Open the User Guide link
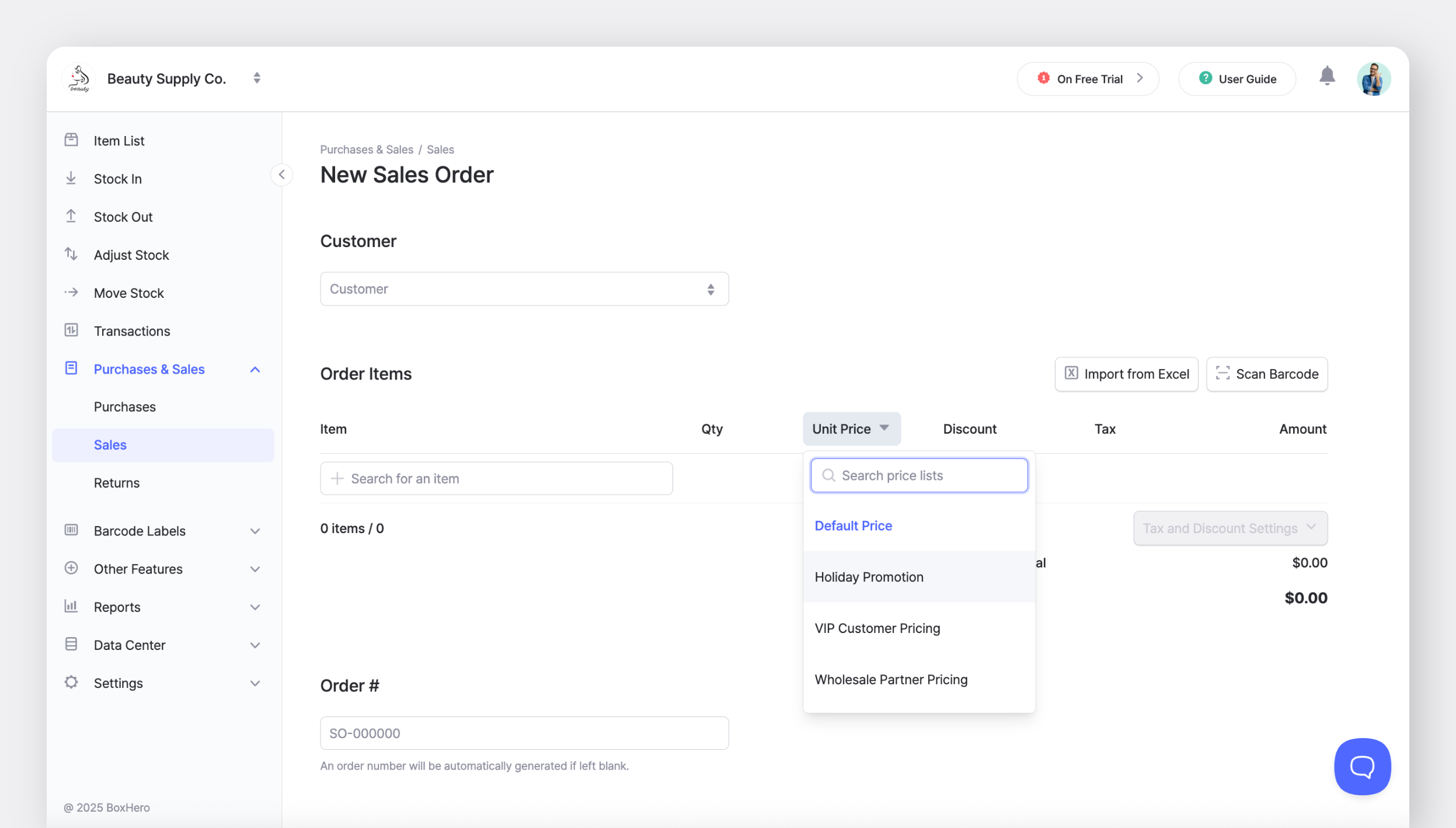The width and height of the screenshot is (1456, 828). click(x=1237, y=79)
